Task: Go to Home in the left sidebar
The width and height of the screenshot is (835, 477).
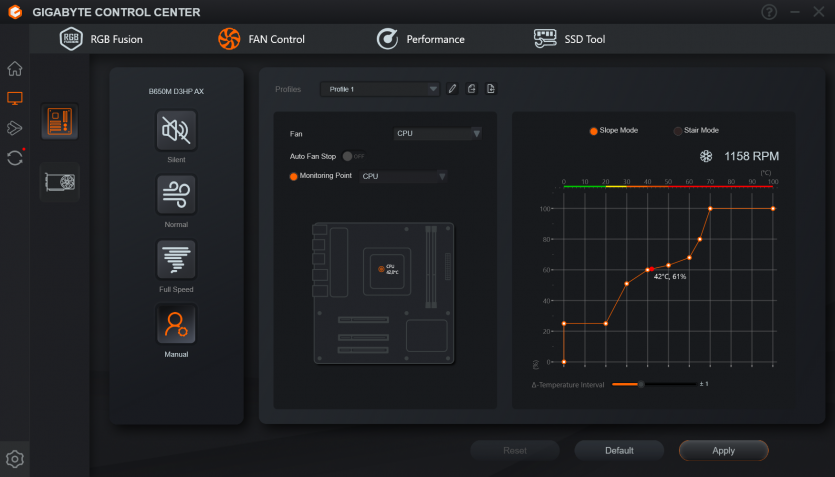Action: point(15,69)
